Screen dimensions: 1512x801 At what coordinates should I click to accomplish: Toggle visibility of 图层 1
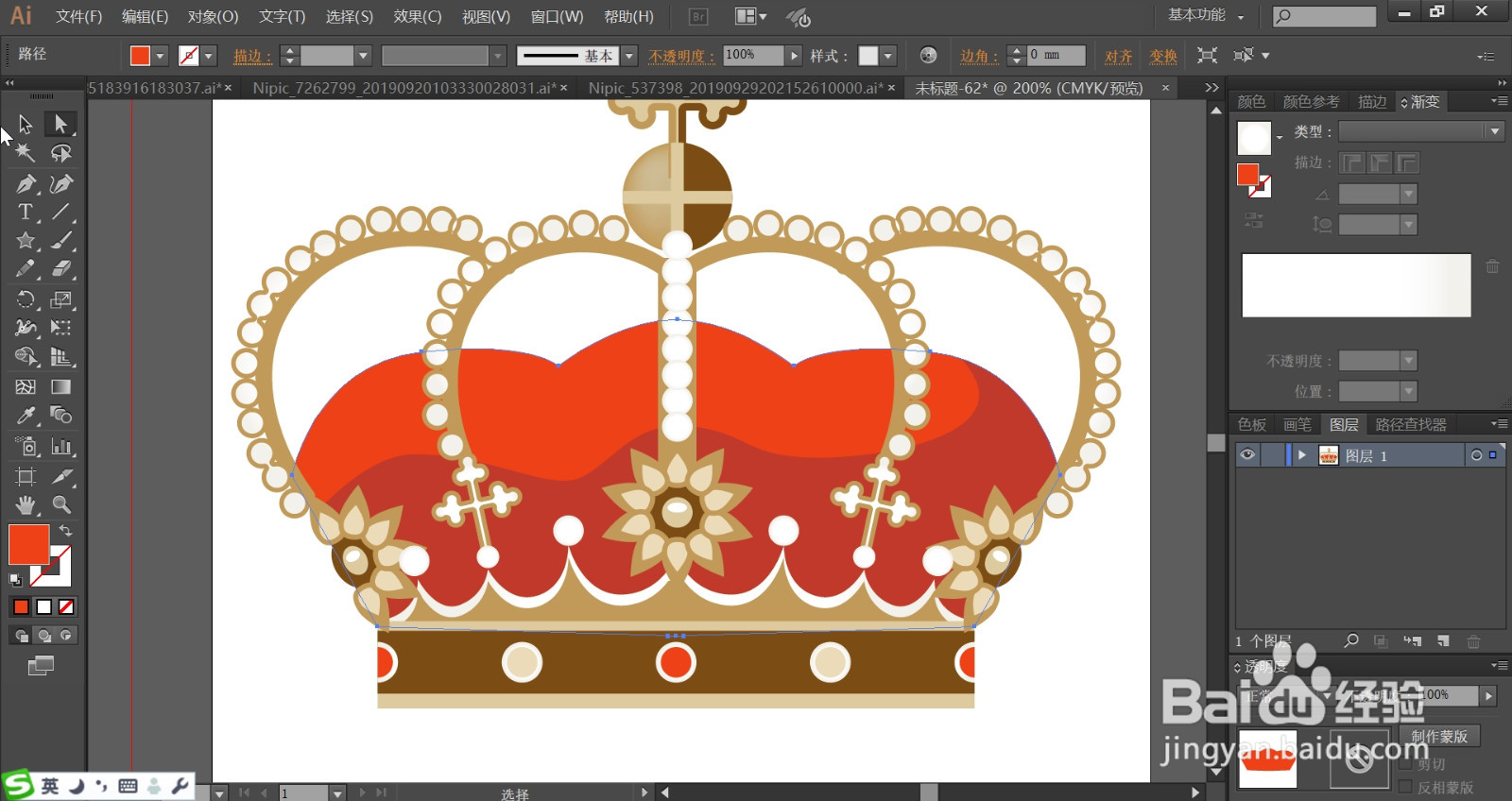1247,455
